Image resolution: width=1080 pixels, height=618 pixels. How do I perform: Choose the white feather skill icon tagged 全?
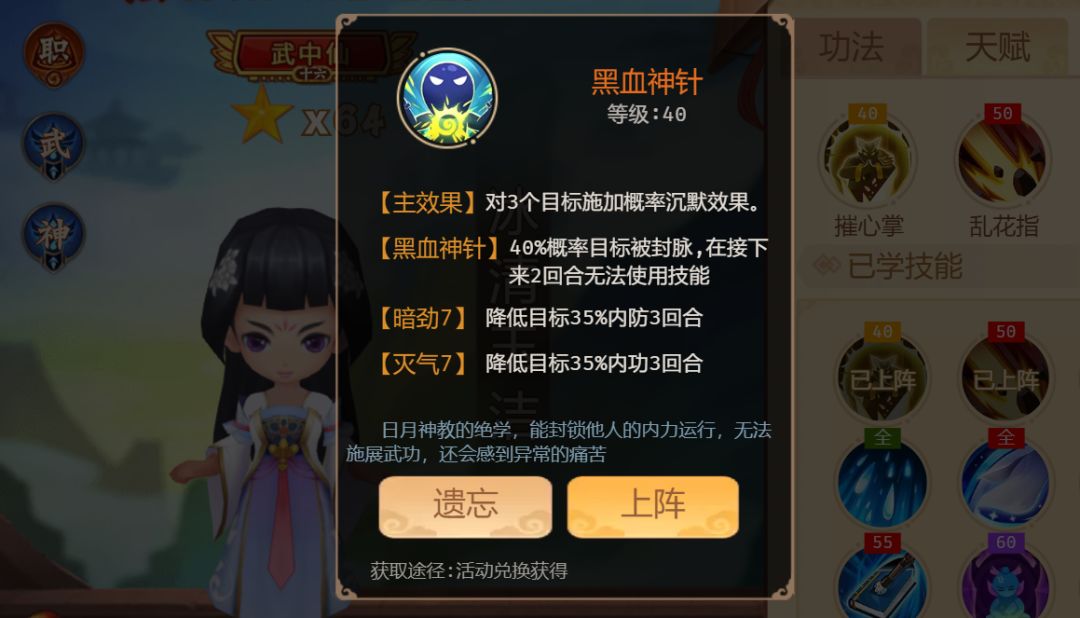click(1006, 481)
